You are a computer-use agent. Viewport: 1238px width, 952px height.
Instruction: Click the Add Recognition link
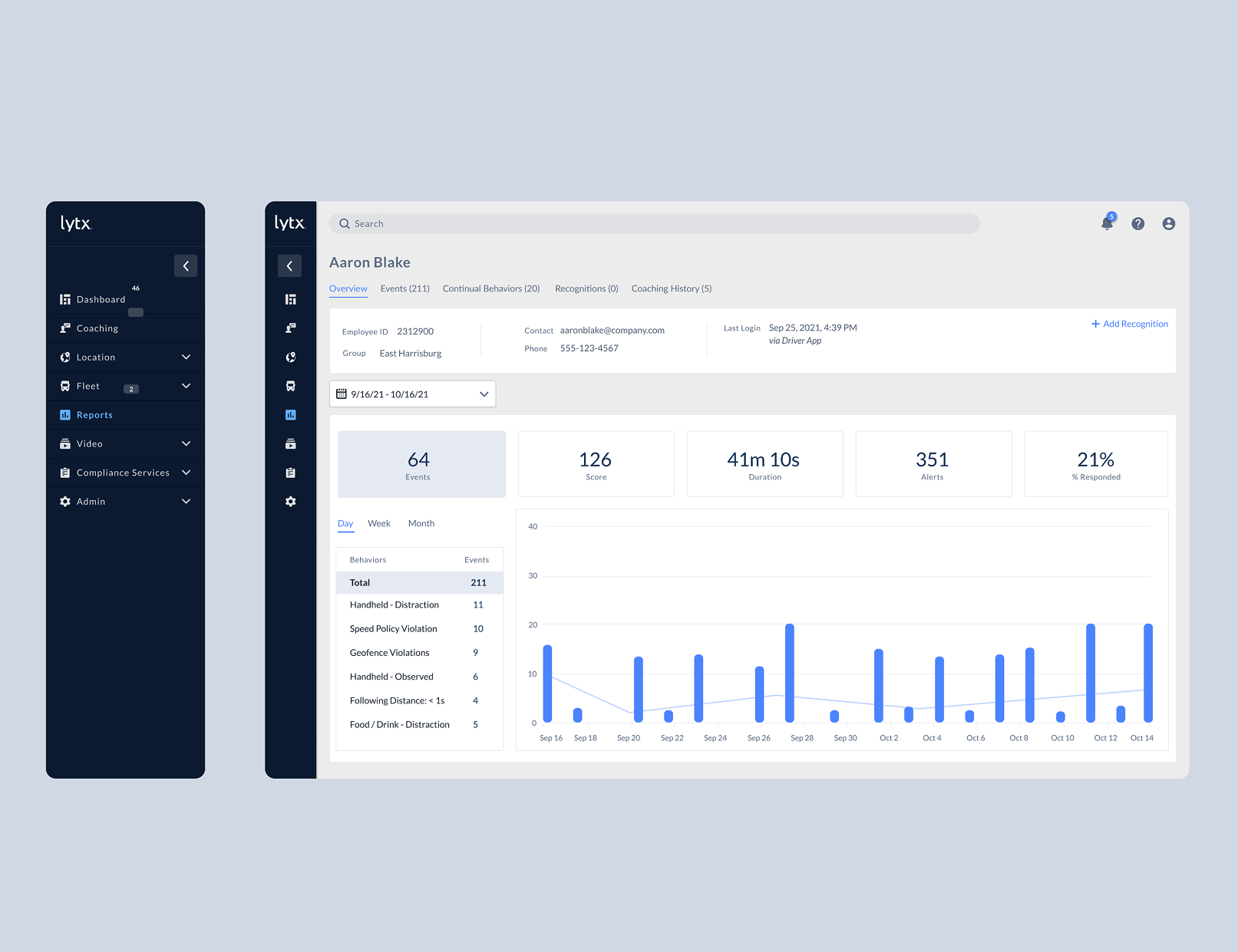(x=1130, y=324)
